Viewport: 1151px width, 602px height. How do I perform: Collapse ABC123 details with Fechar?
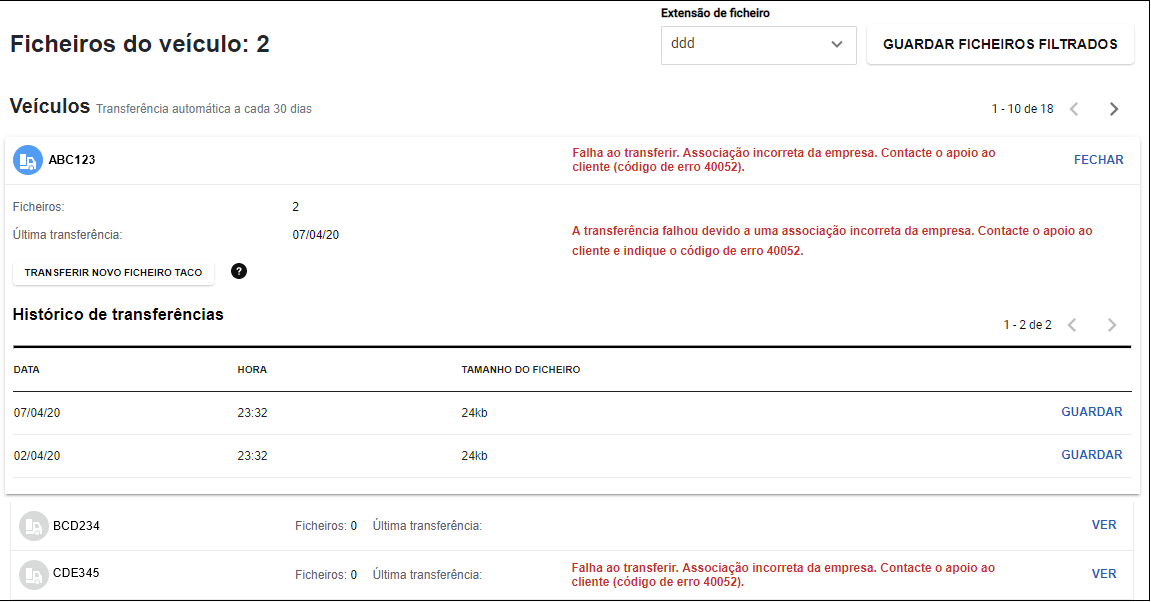tap(1098, 160)
